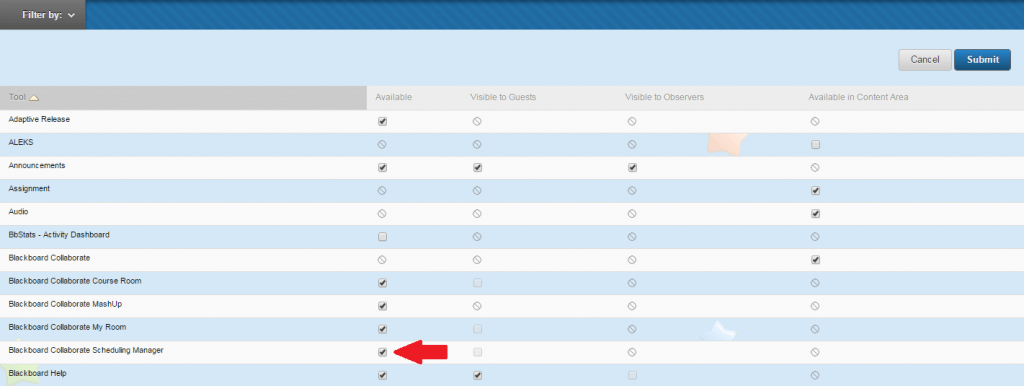Click Visible to Guests checkbox for Course Room

click(477, 283)
